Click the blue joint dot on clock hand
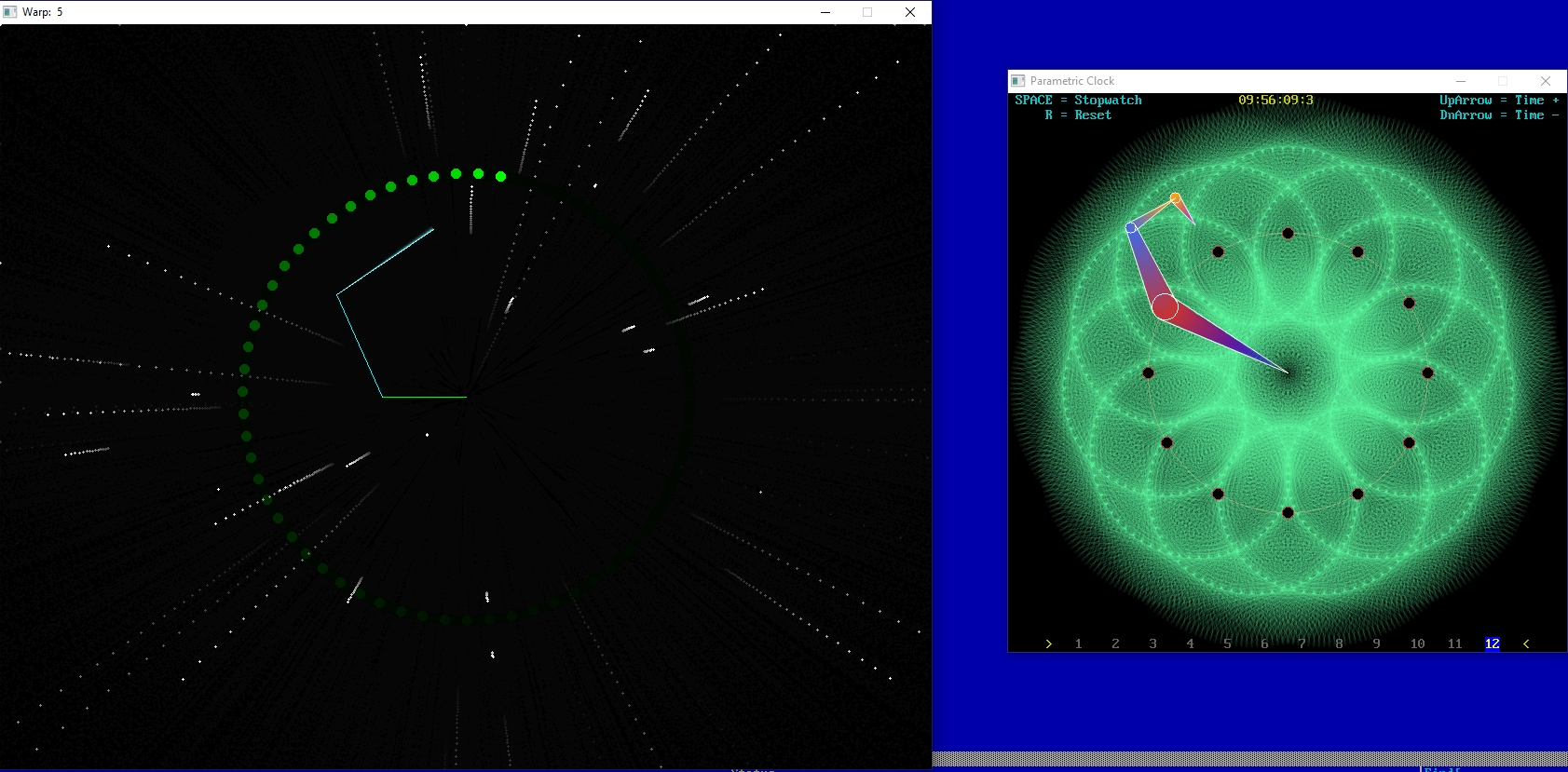This screenshot has height=772, width=1568. click(x=1131, y=227)
